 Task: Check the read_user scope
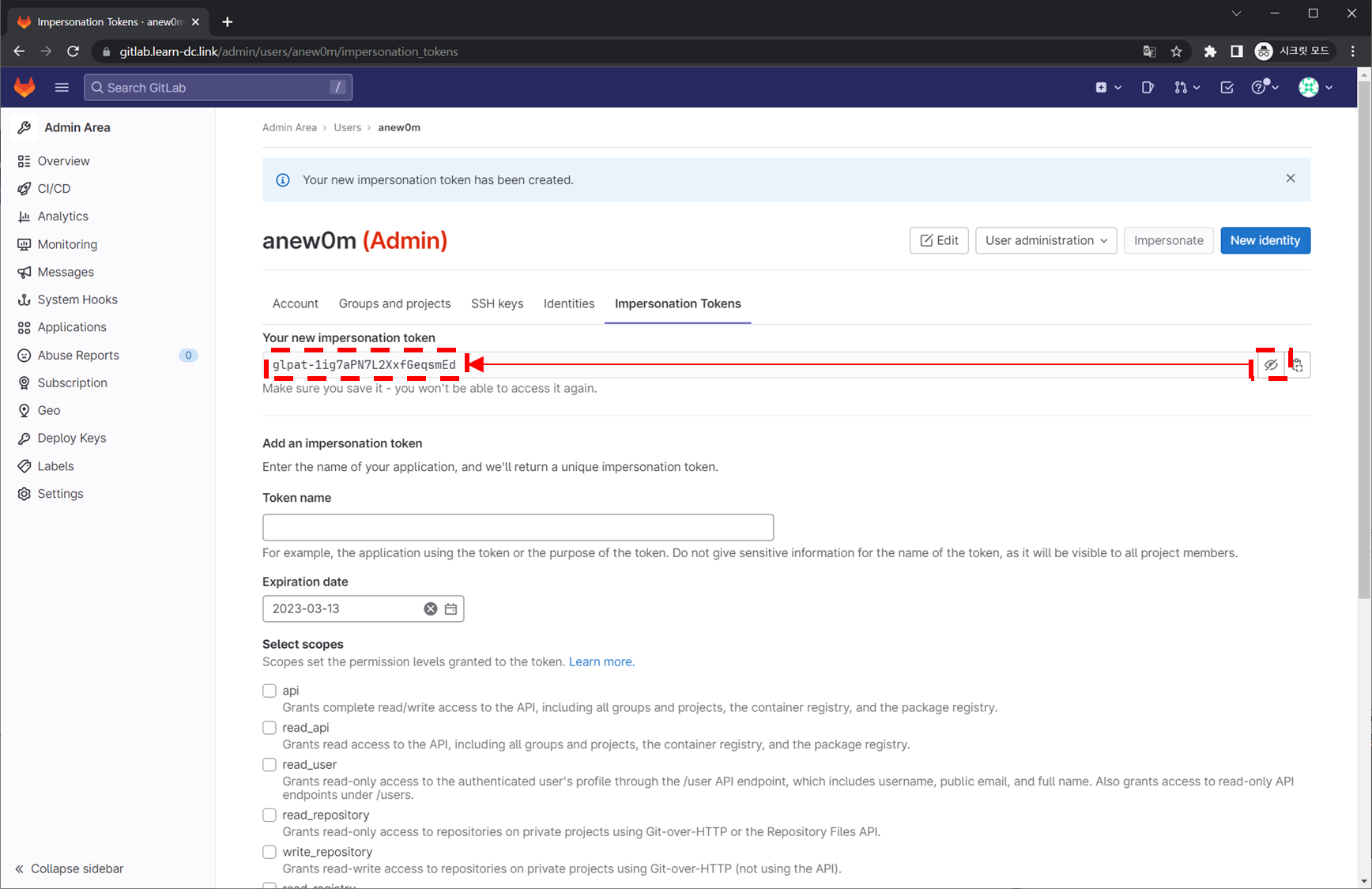[x=269, y=765]
